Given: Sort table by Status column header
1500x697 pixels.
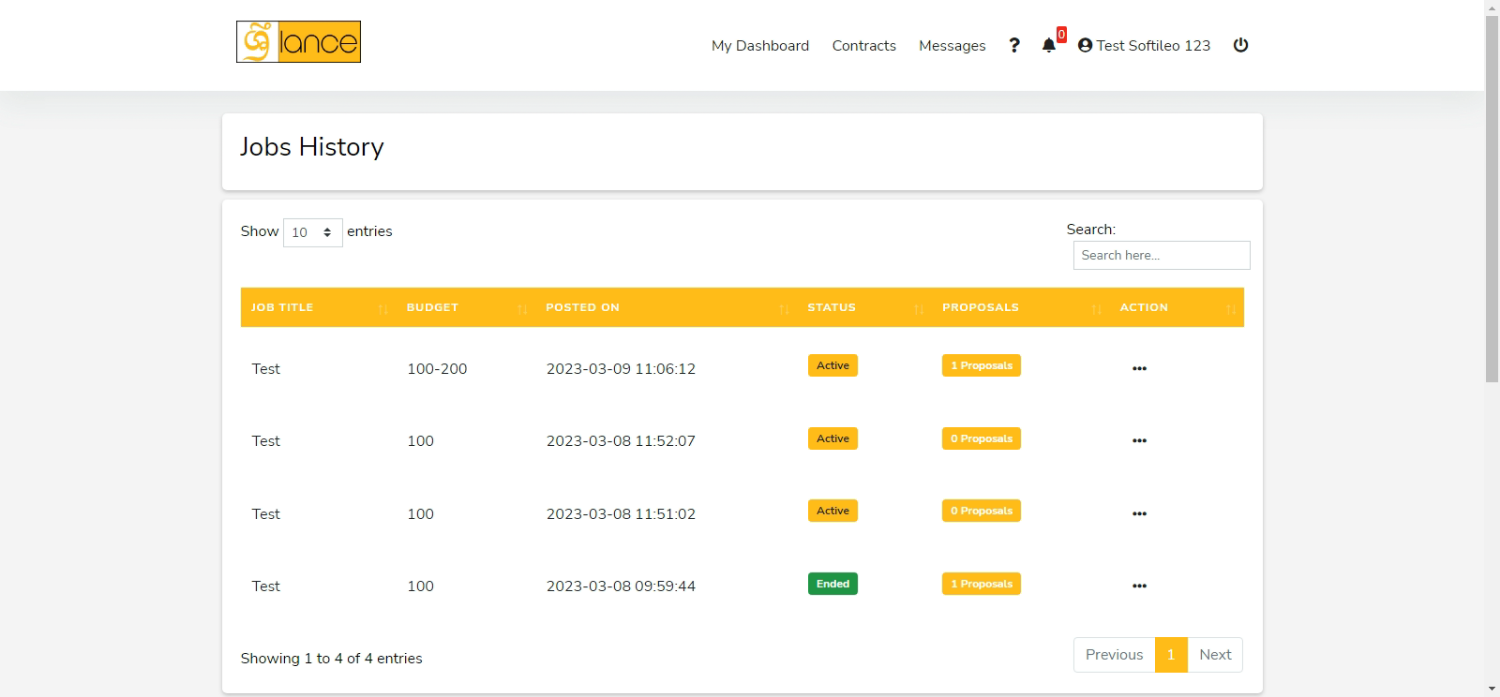Looking at the screenshot, I should [831, 307].
